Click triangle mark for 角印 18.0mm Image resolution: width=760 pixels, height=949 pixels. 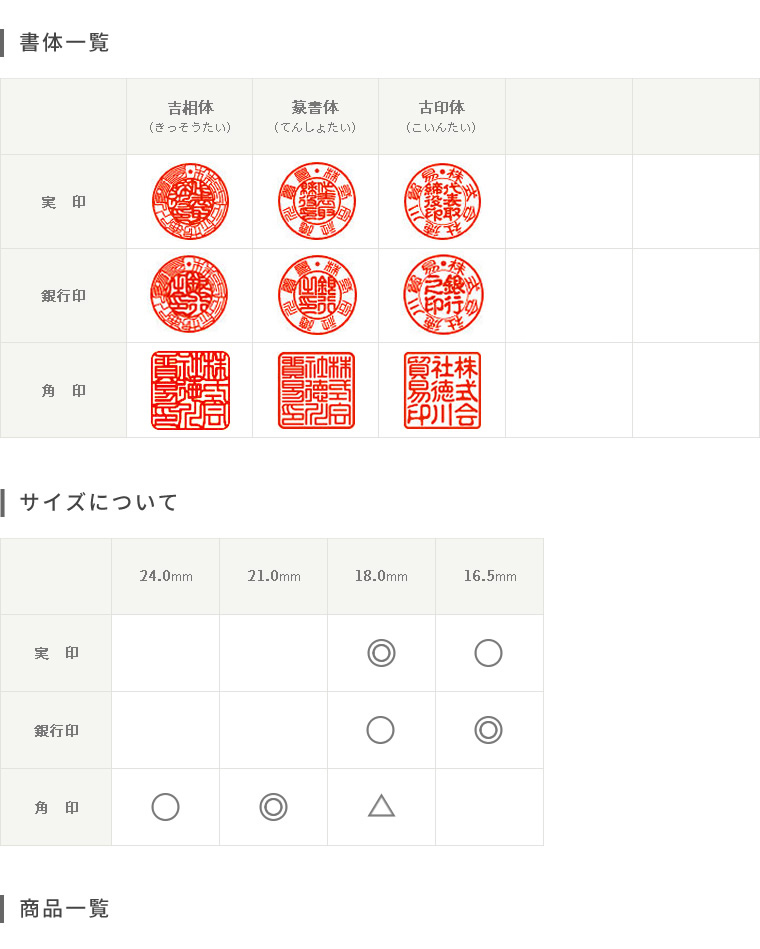pos(381,806)
